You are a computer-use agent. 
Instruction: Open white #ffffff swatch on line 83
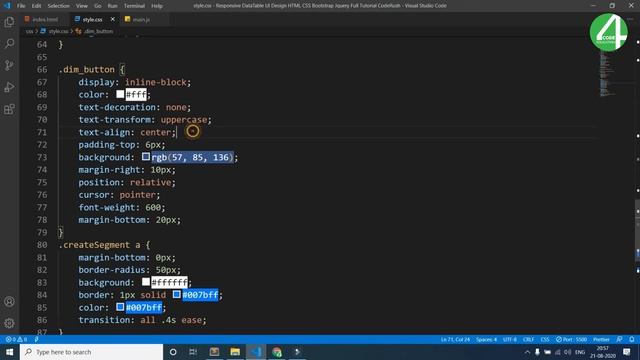[x=146, y=282]
